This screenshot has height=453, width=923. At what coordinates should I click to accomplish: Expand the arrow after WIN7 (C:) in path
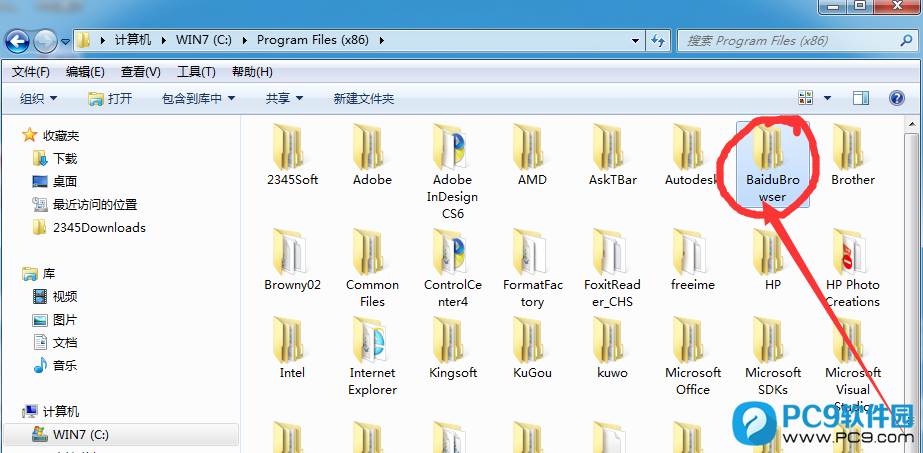[244, 41]
